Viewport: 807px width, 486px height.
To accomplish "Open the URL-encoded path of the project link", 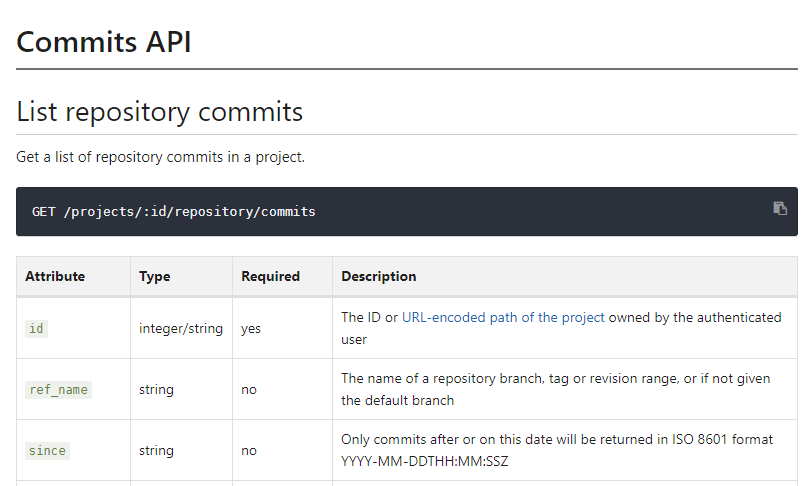I will coord(503,317).
